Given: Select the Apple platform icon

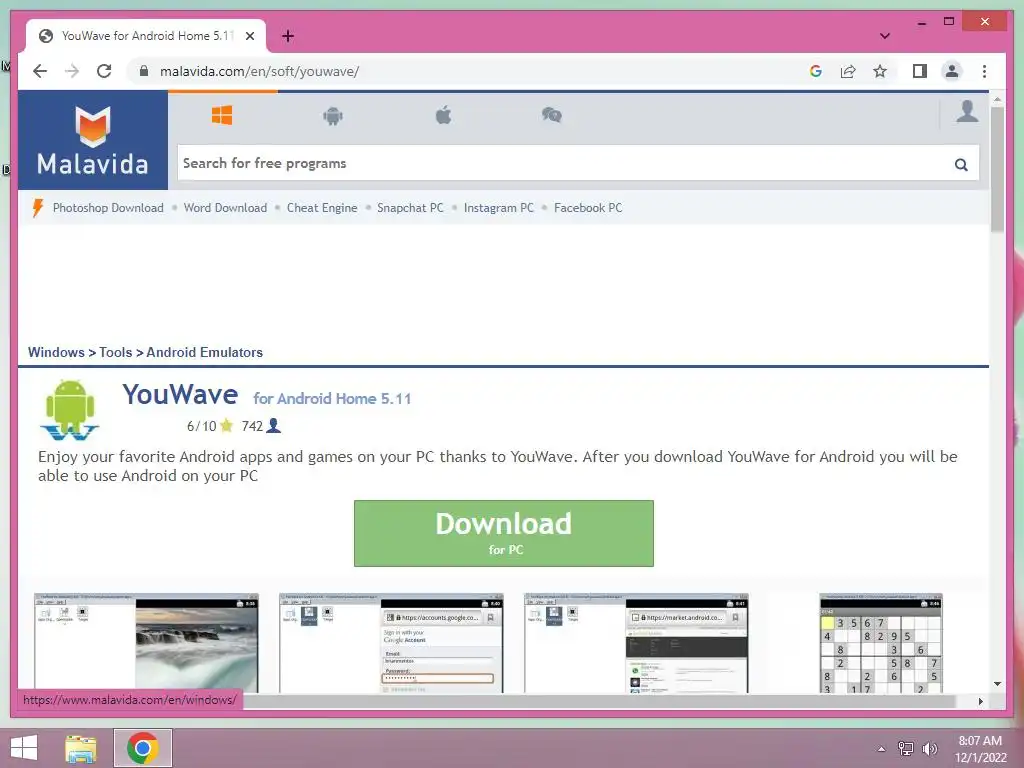Looking at the screenshot, I should click(x=443, y=116).
